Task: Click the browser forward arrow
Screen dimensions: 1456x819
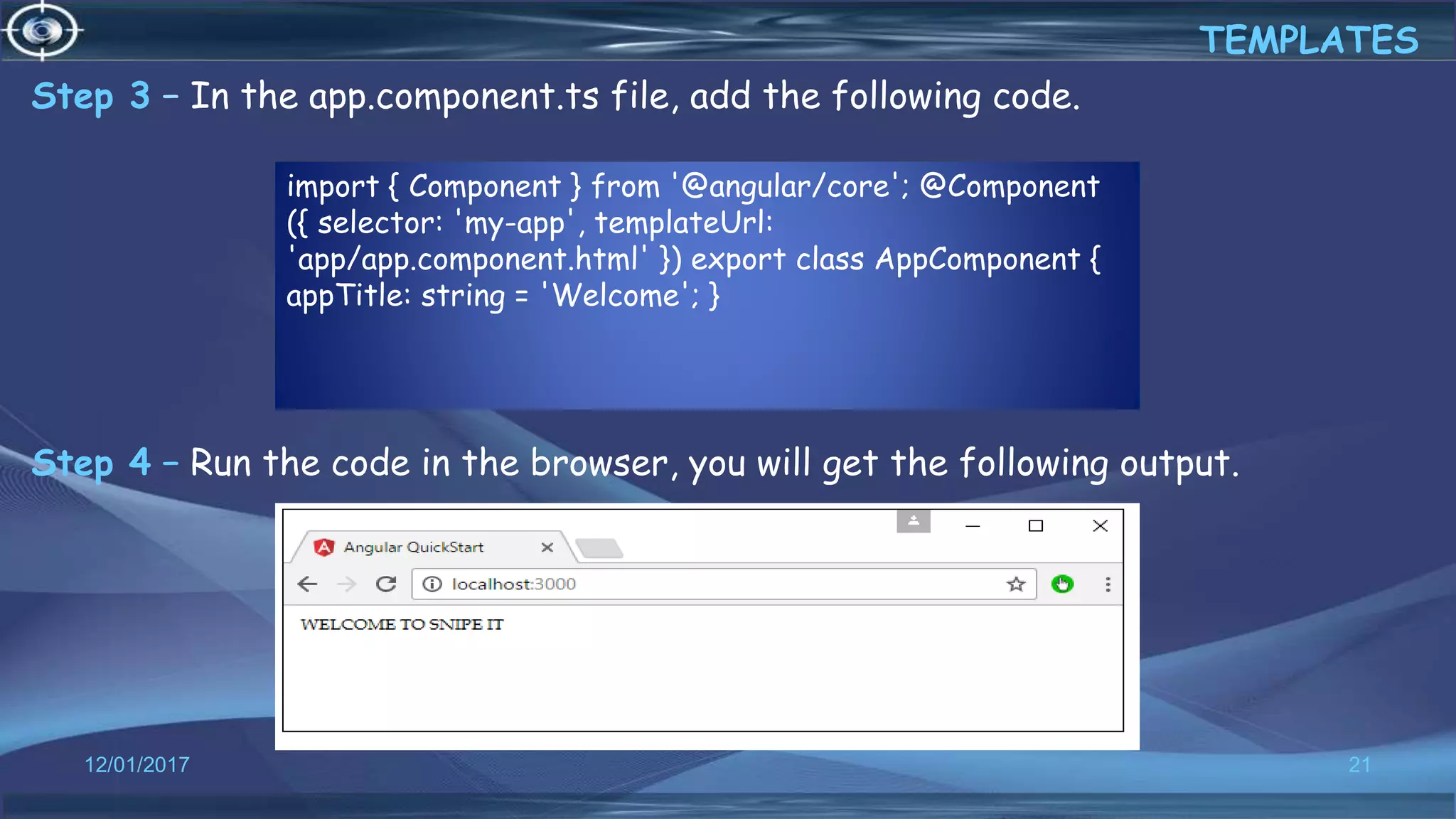Action: tap(346, 584)
